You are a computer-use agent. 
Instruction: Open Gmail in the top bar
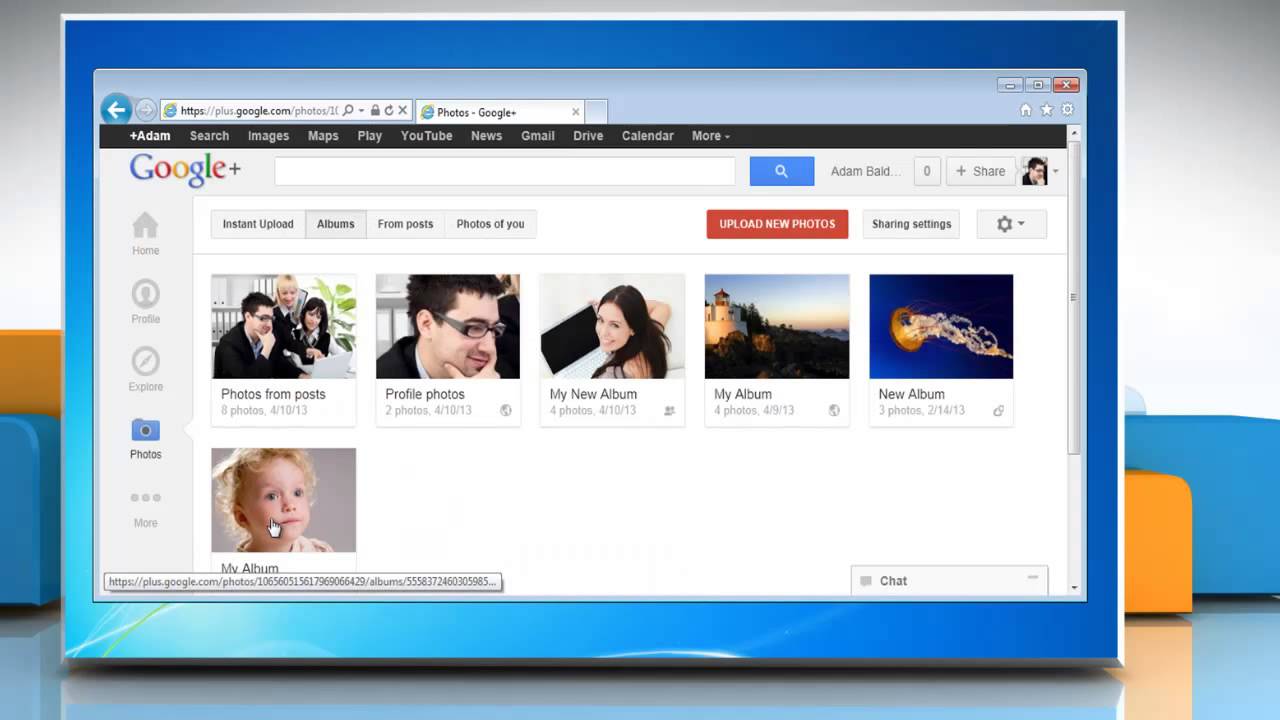click(538, 136)
